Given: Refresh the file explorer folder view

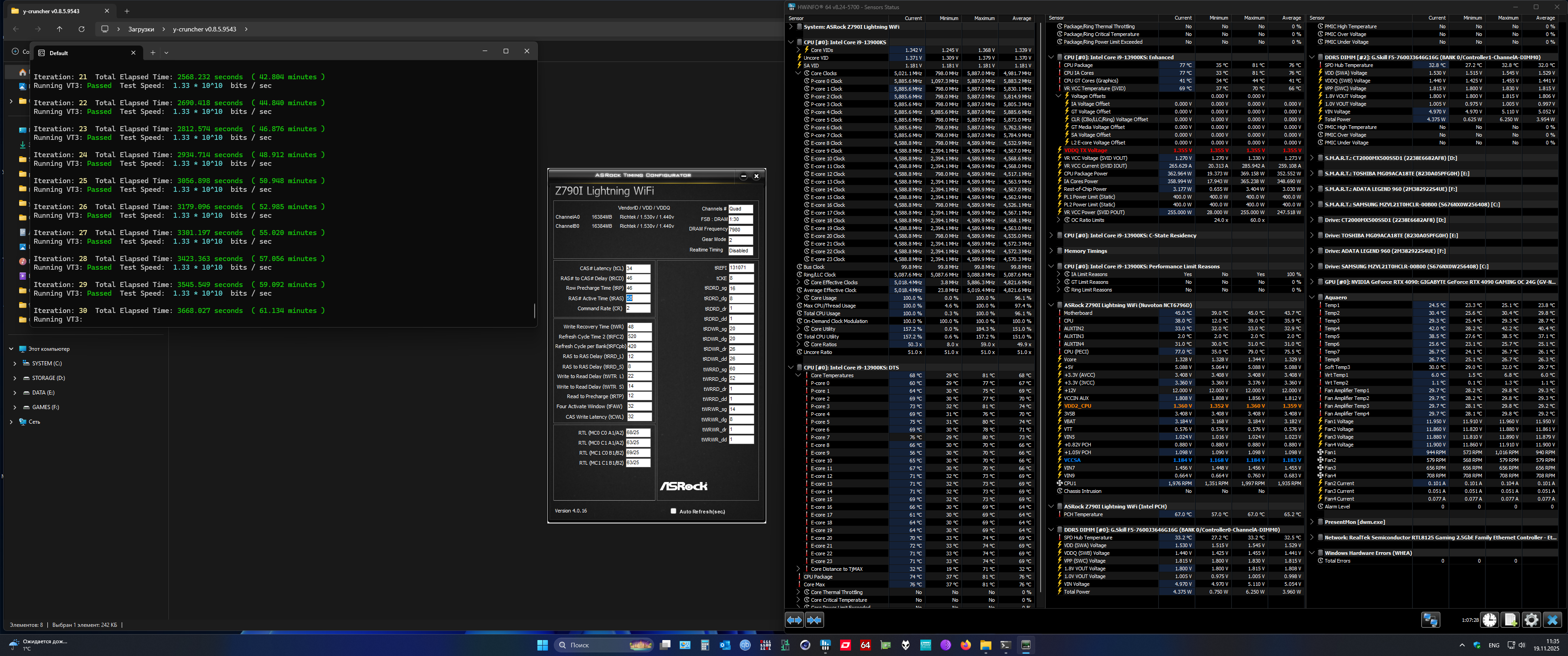Looking at the screenshot, I should pos(82,29).
